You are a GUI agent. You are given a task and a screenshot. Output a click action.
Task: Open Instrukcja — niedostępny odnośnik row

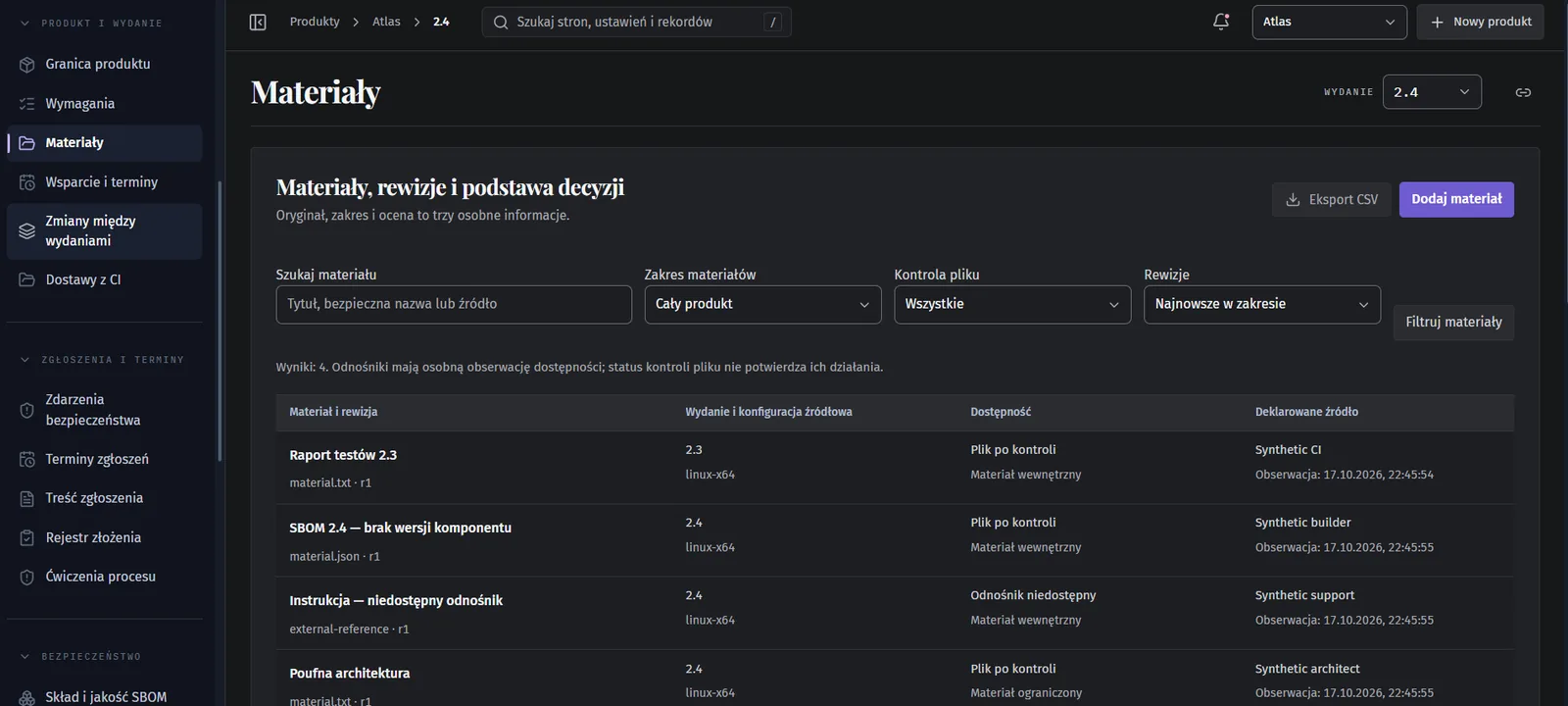click(x=895, y=613)
